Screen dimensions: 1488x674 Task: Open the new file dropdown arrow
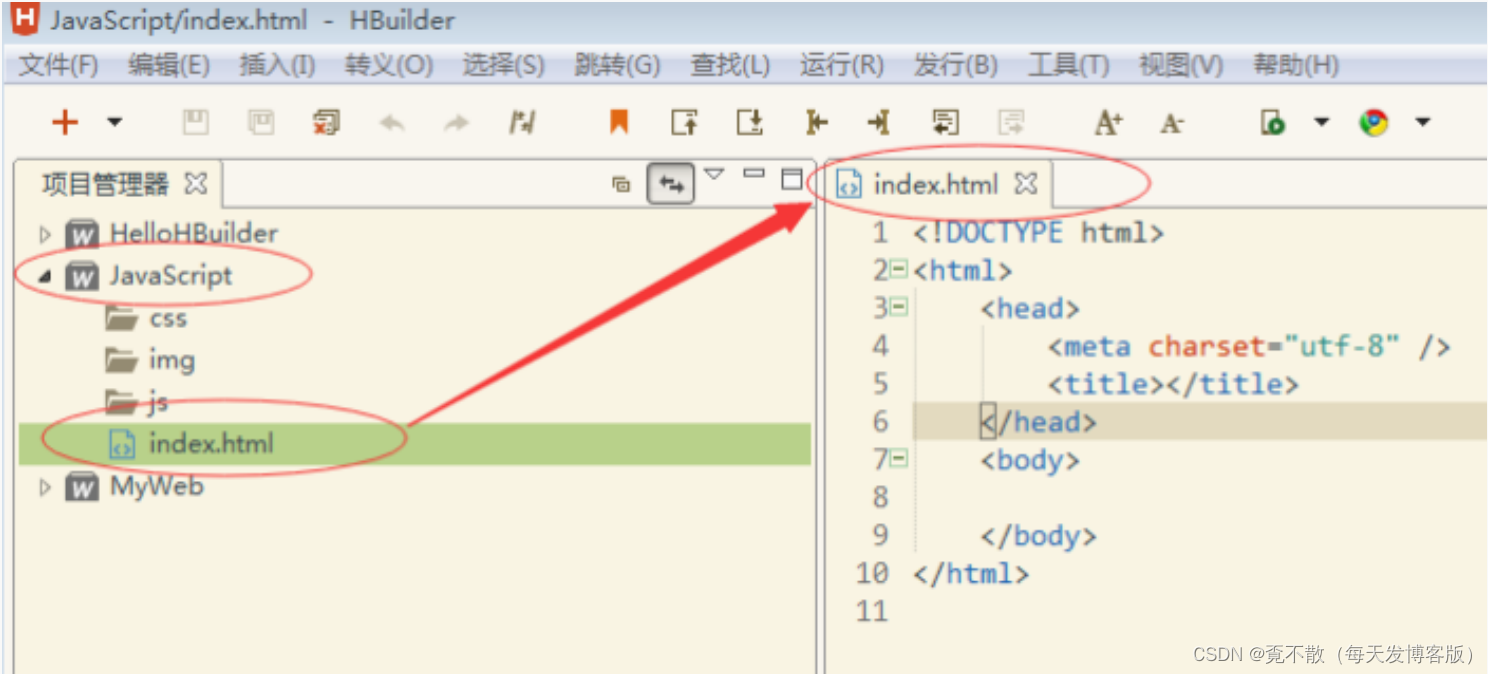[113, 122]
